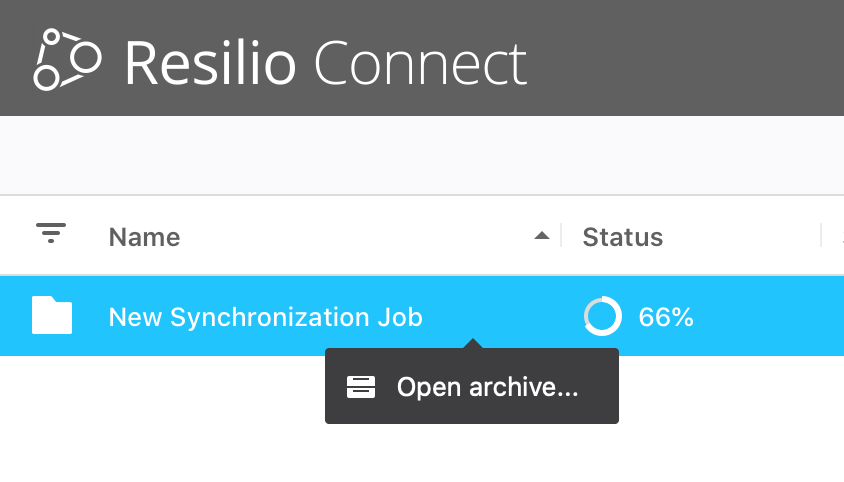Open the column filter icon
The width and height of the screenshot is (844, 482).
pyautogui.click(x=51, y=234)
